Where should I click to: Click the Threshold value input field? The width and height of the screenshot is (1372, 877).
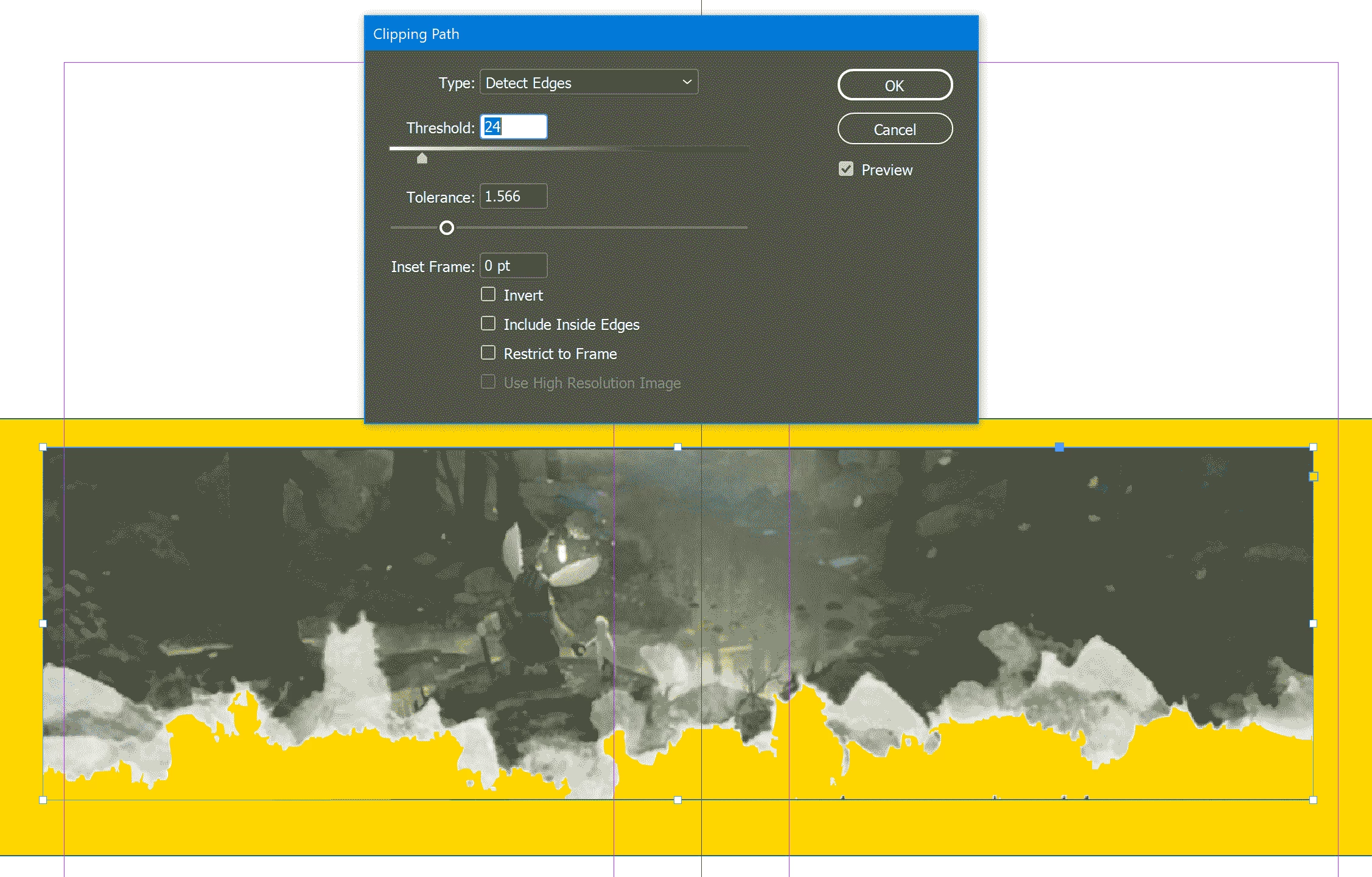[x=513, y=127]
